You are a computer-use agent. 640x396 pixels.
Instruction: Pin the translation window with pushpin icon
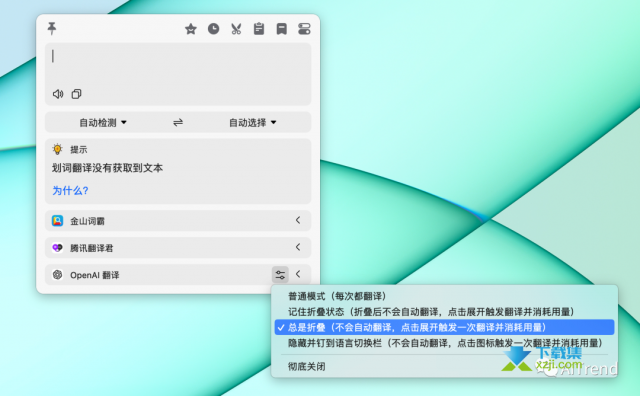(52, 28)
